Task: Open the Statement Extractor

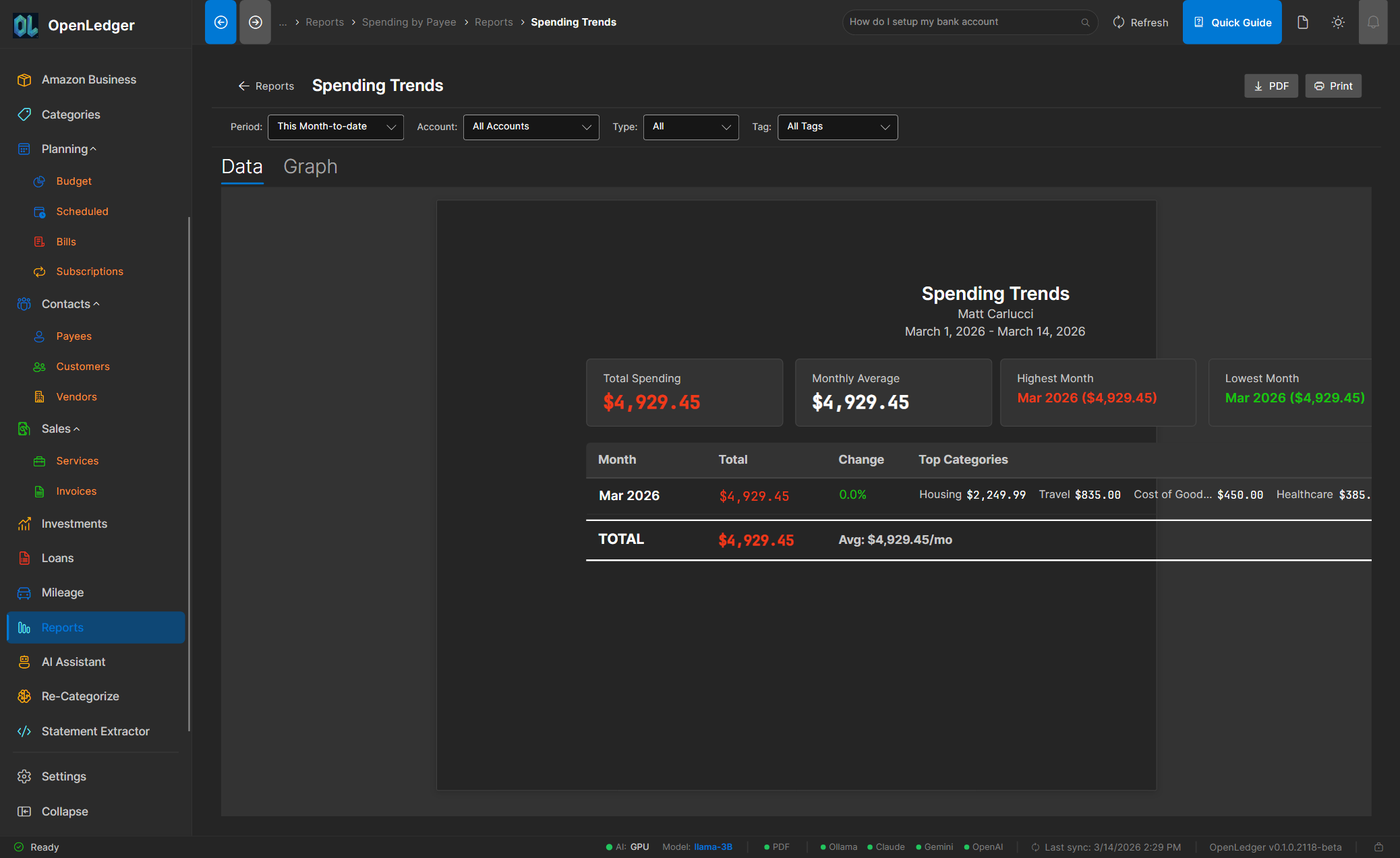Action: coord(95,731)
